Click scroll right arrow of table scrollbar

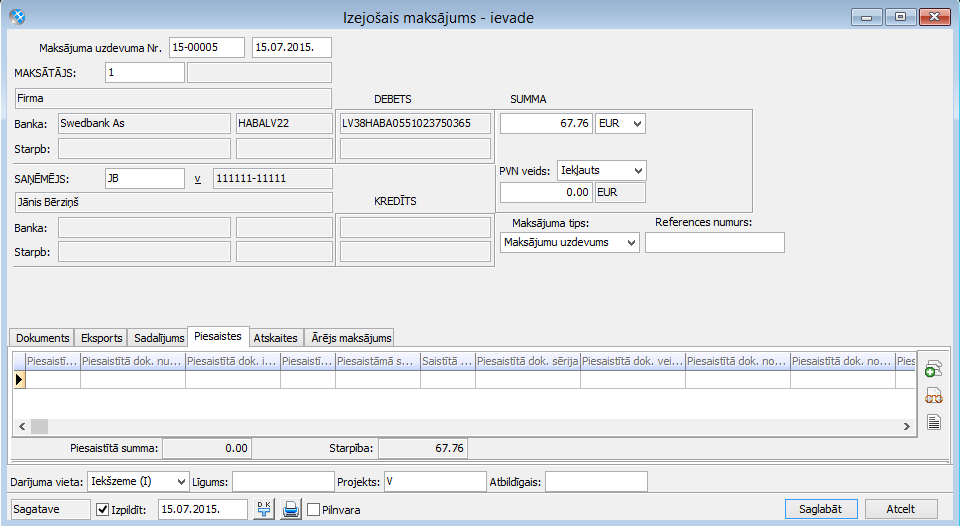907,426
